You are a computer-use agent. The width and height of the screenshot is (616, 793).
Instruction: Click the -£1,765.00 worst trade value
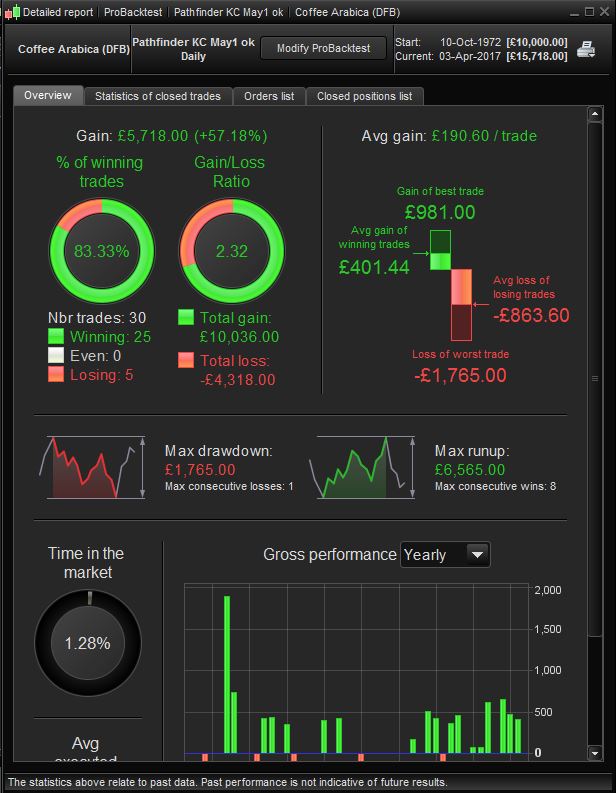[x=460, y=375]
